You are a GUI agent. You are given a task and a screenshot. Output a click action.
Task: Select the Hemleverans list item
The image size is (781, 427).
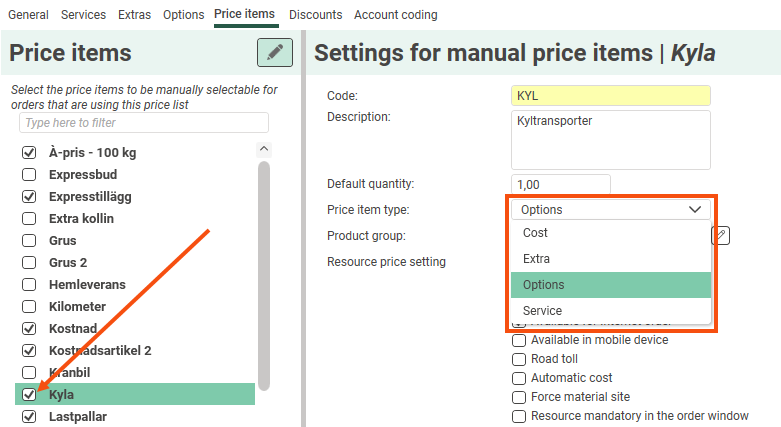tap(87, 284)
